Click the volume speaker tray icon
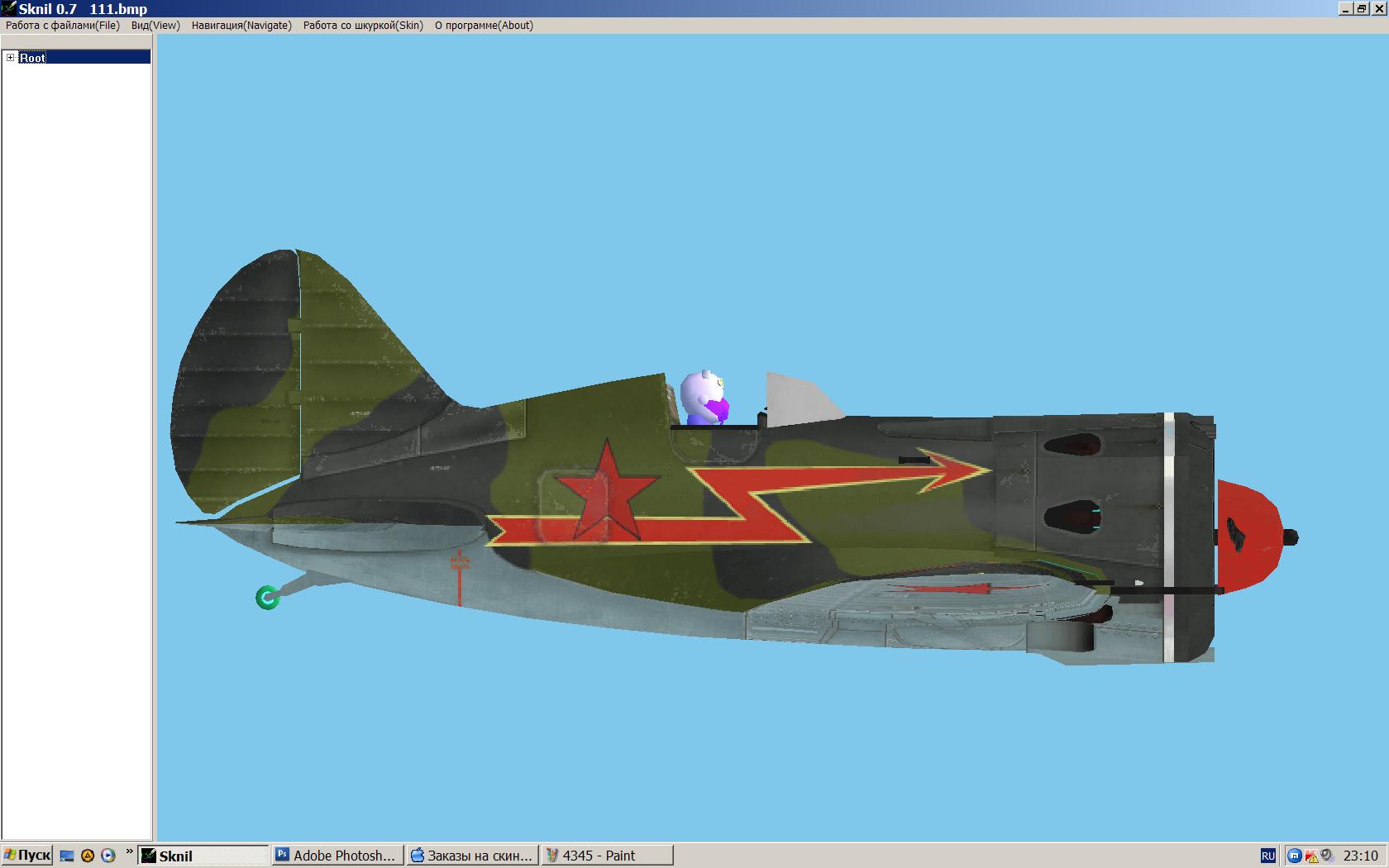Viewport: 1389px width, 868px height. pos(1327,856)
